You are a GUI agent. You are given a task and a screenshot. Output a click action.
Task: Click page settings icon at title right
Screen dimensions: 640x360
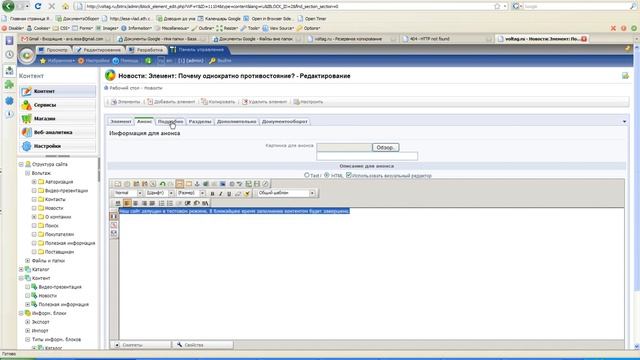625,76
